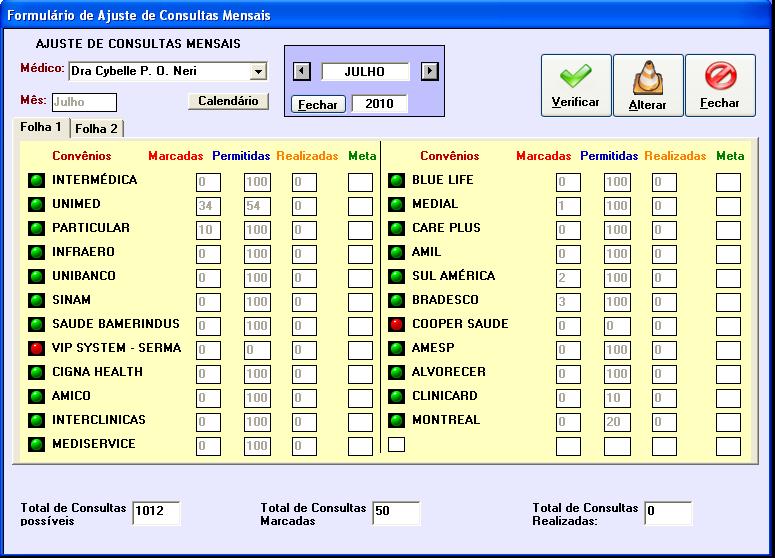Click the Alterar button with traffic cone
The width and height of the screenshot is (775, 558).
tap(648, 86)
